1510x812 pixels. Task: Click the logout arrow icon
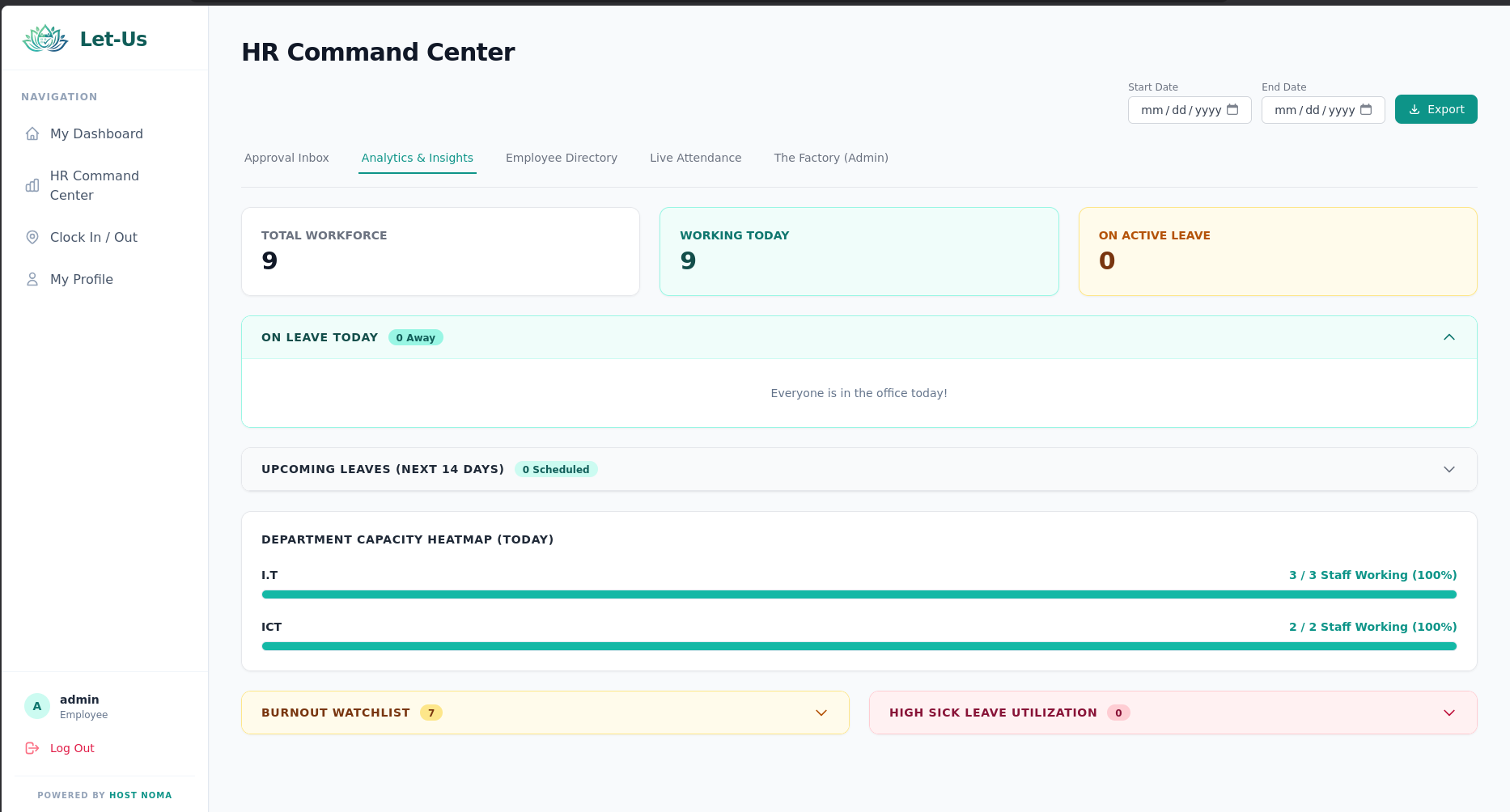[x=32, y=748]
